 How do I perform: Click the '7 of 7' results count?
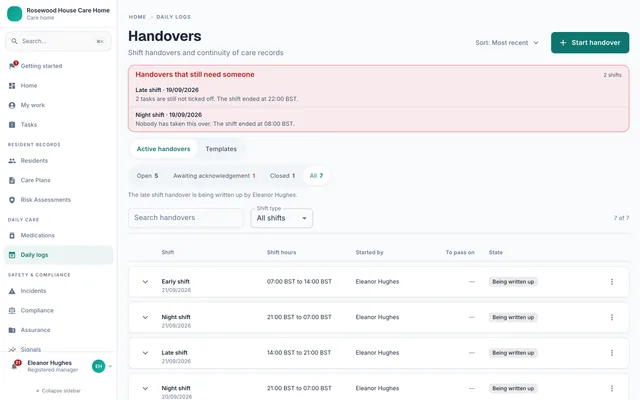pos(621,218)
